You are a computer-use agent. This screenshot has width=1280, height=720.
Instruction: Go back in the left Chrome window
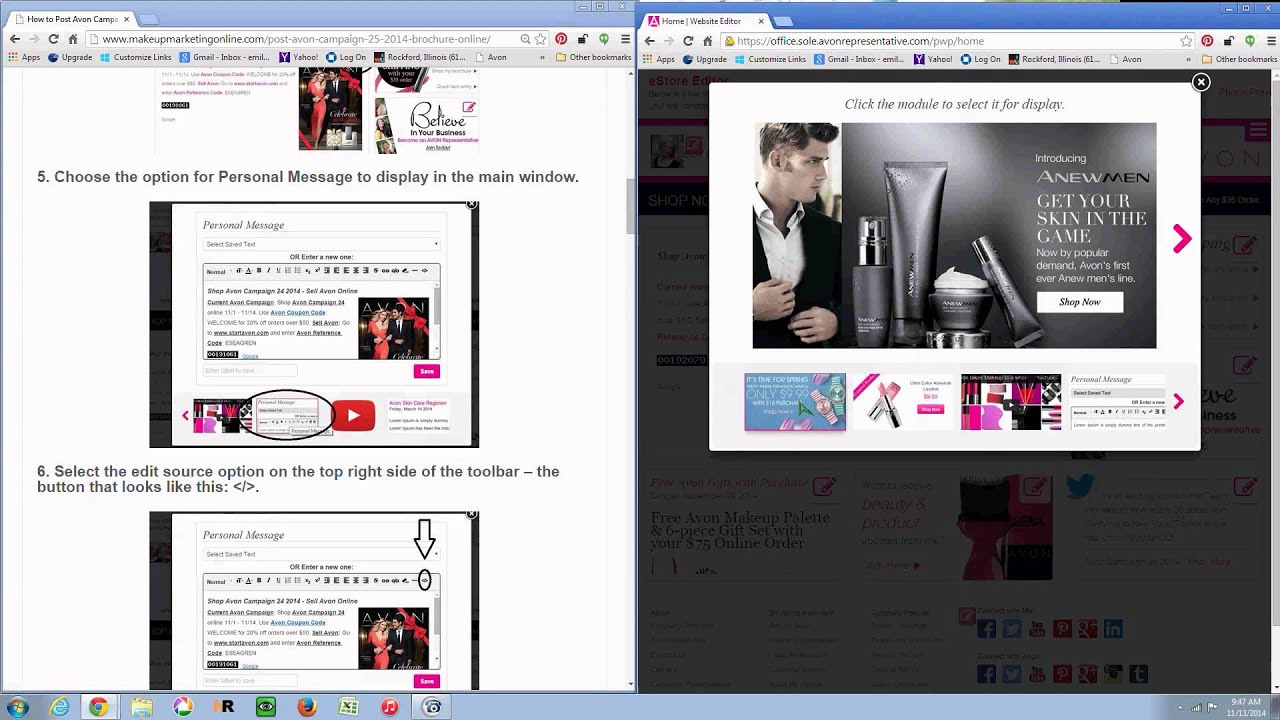(x=14, y=39)
